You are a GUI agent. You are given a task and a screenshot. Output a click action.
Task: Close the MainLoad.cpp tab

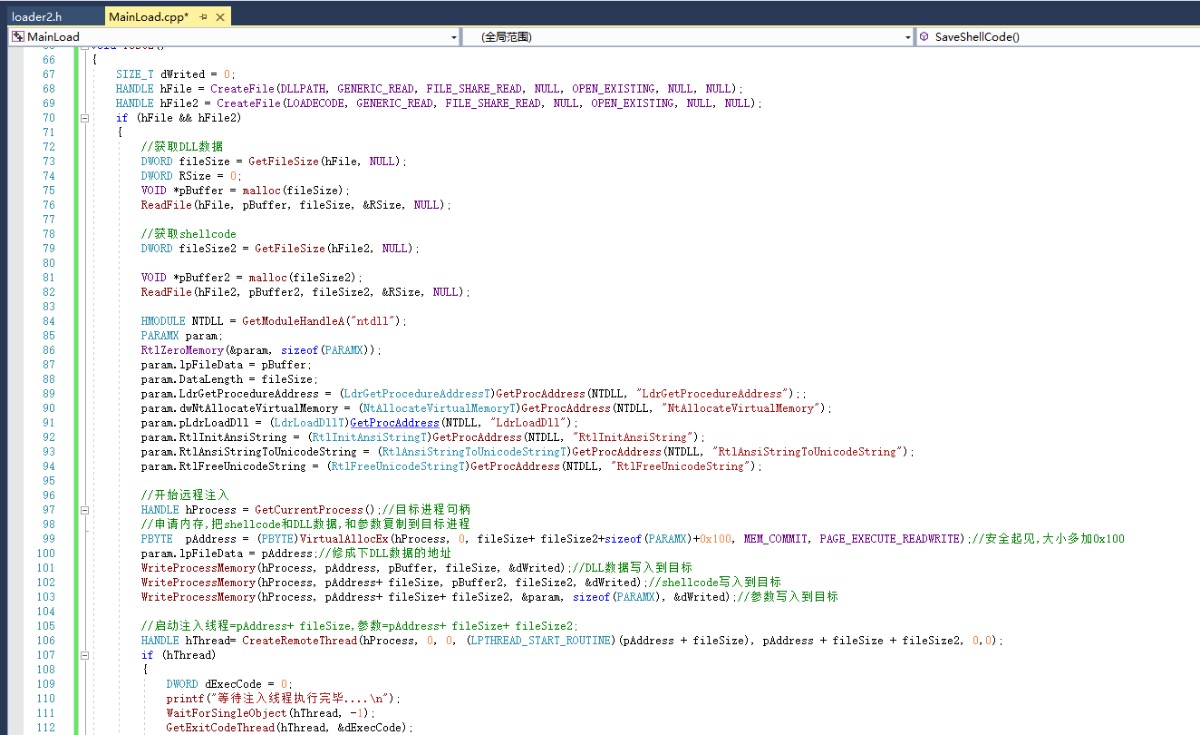[220, 17]
